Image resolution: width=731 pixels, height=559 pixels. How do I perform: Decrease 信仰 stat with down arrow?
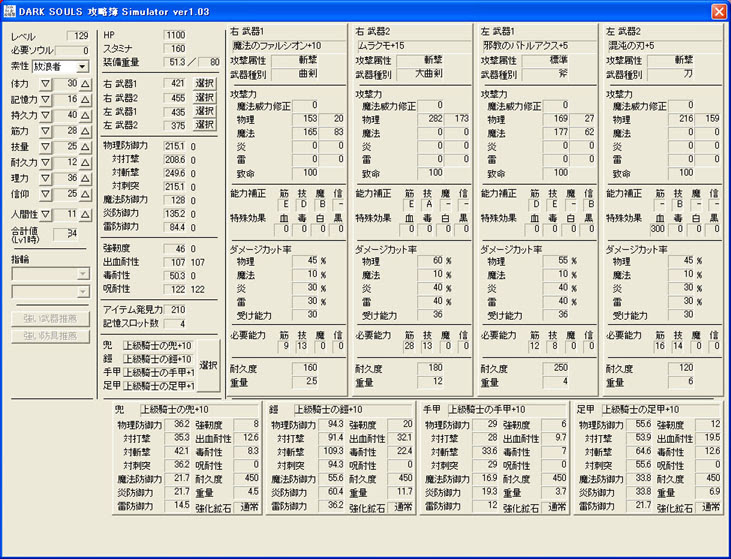[45, 194]
